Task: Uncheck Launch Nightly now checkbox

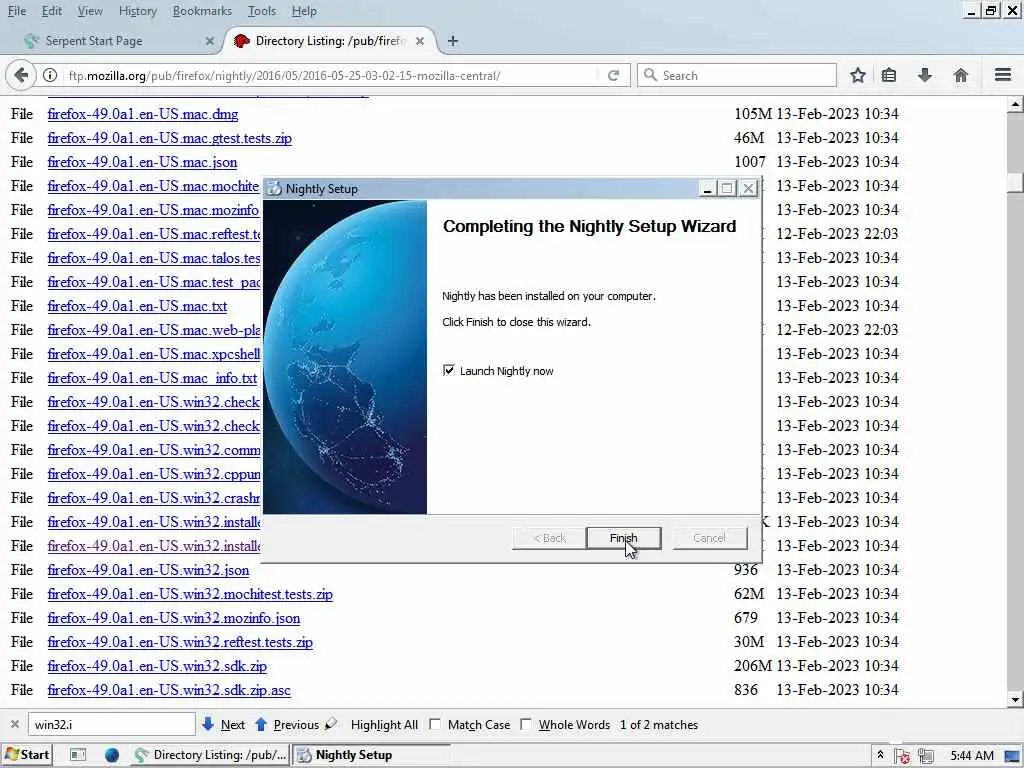Action: [449, 370]
